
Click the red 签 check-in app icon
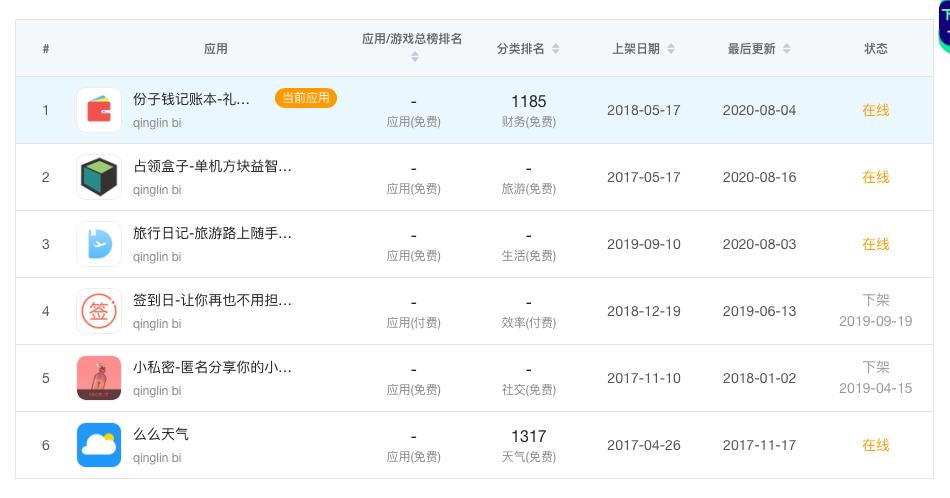(x=99, y=311)
